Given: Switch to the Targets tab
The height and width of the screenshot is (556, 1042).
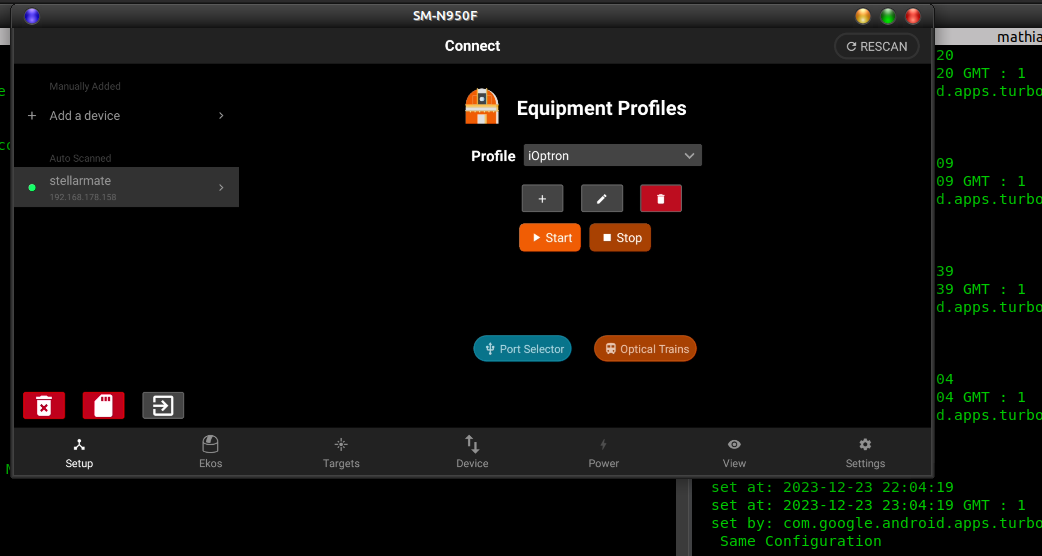Looking at the screenshot, I should coord(341,453).
